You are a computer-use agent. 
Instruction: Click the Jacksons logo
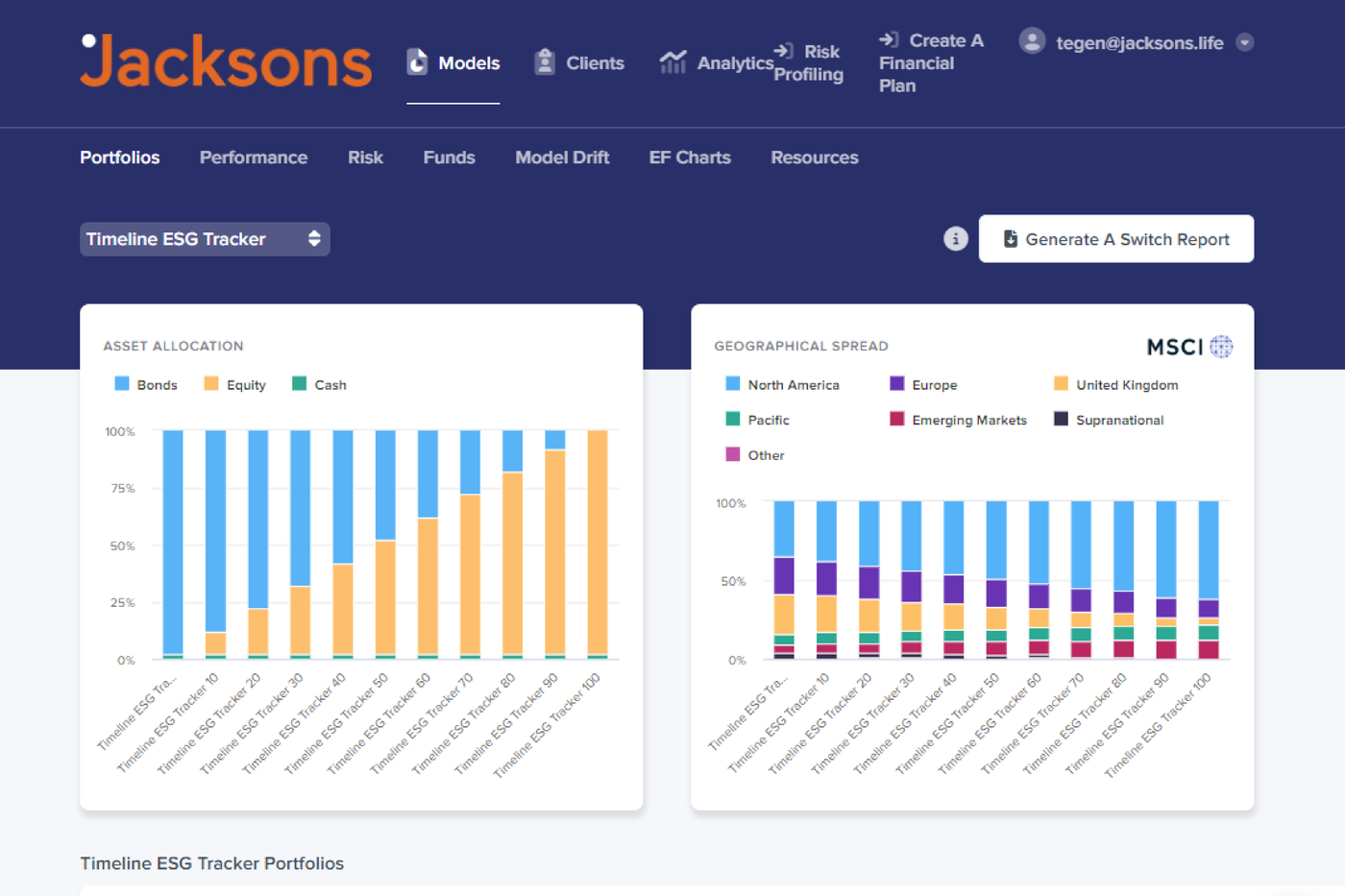click(x=226, y=61)
